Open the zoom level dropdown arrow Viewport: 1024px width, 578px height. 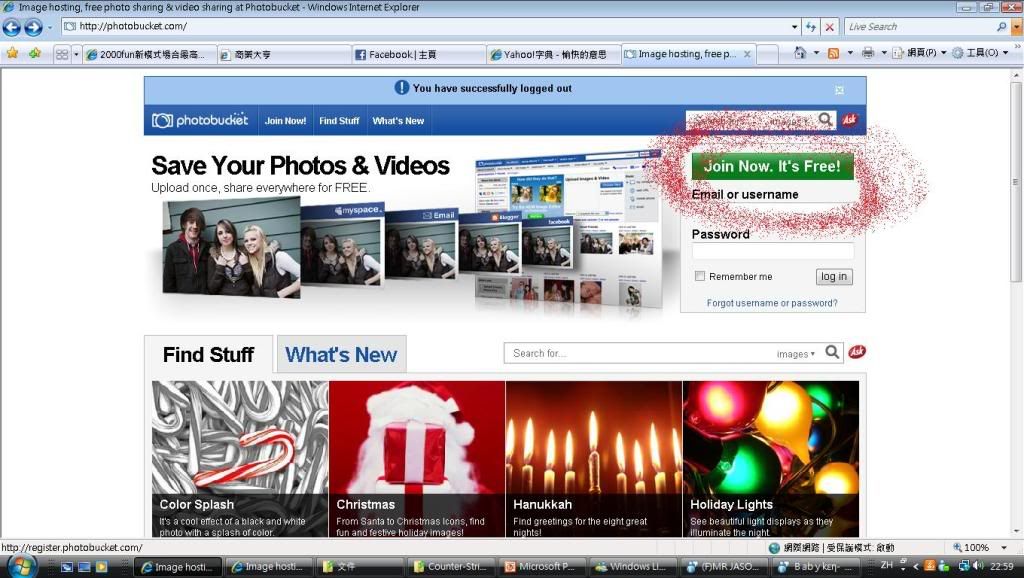tap(1004, 547)
